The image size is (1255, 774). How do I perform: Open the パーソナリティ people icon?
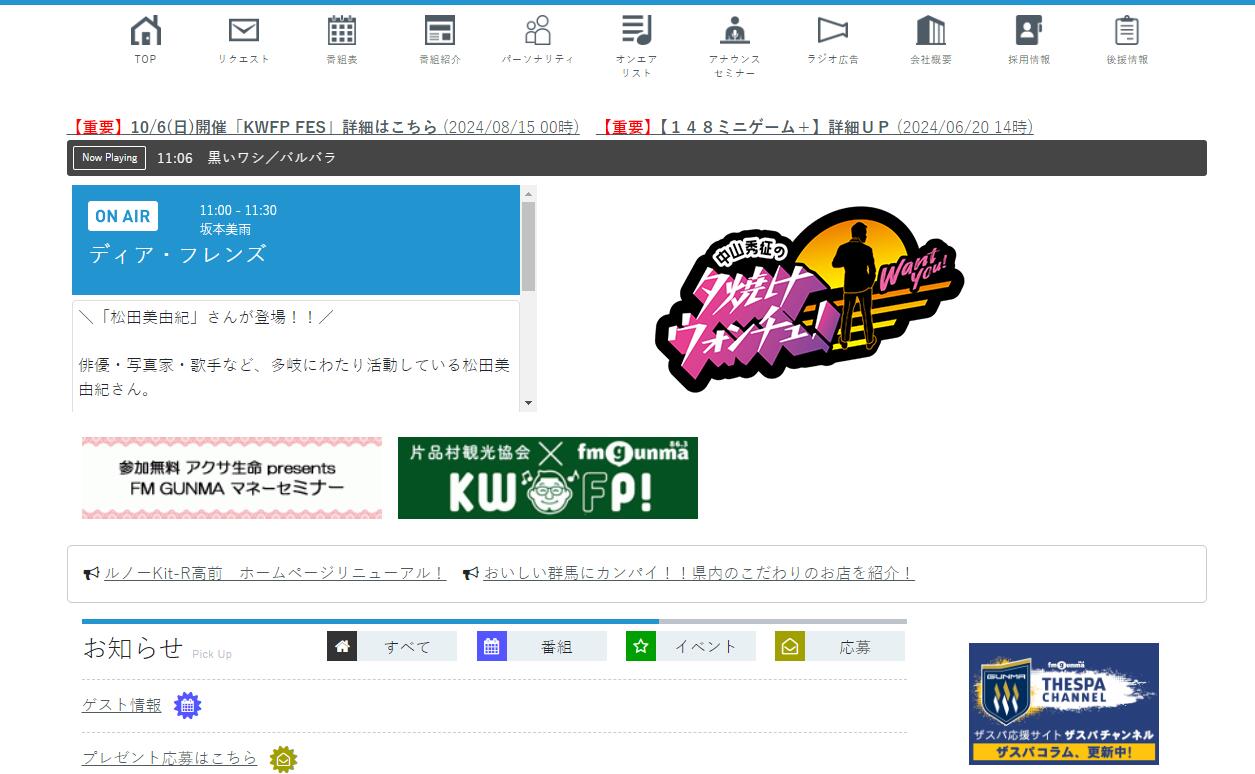tap(538, 31)
